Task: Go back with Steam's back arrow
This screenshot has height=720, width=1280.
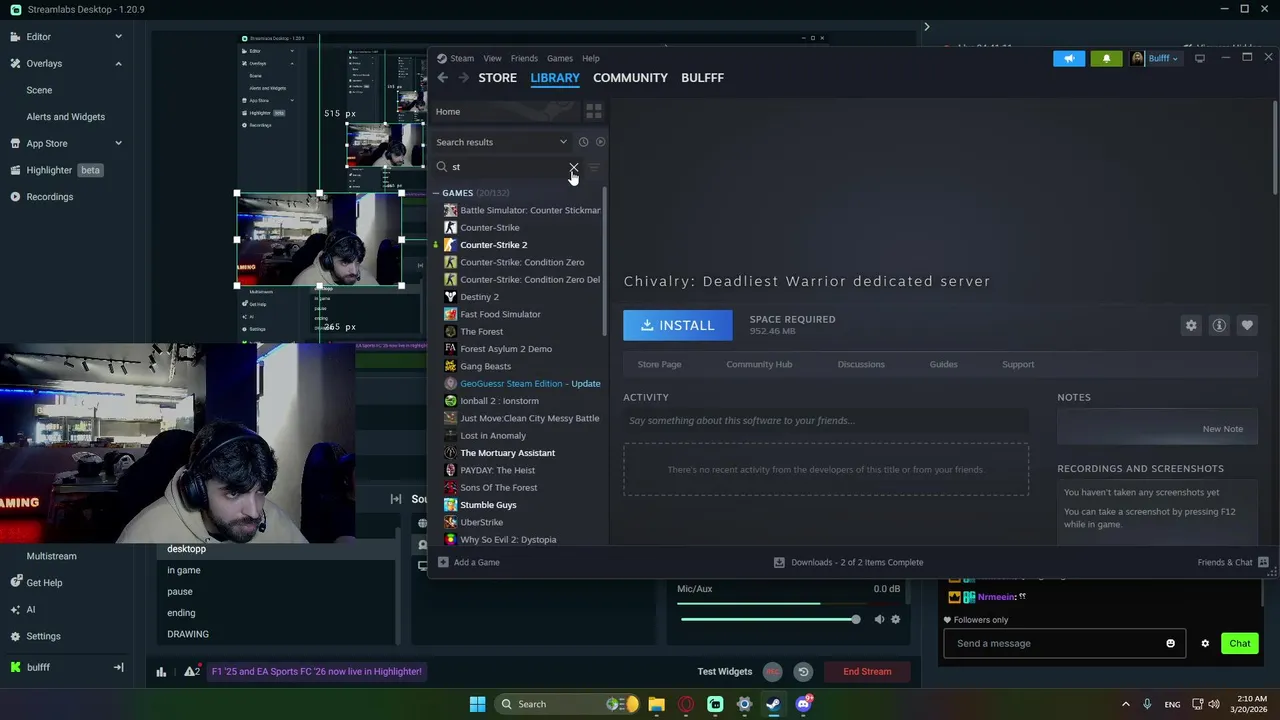Action: click(x=443, y=78)
